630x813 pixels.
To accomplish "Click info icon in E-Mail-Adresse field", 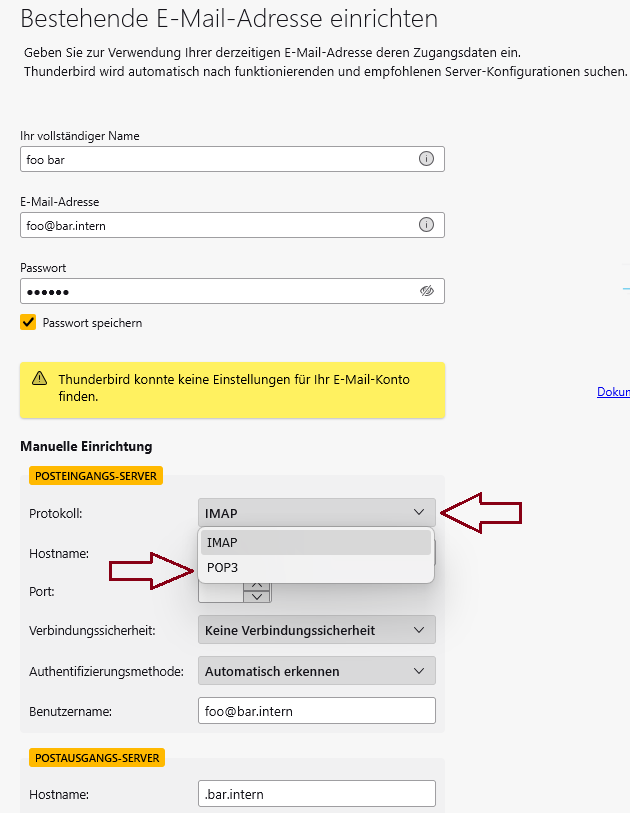I will tap(426, 225).
